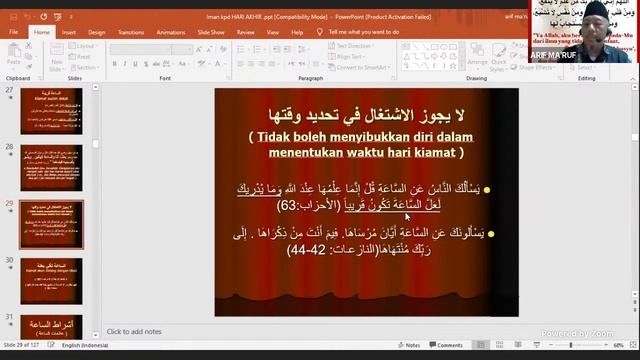Start slide show from beginning icon
The image size is (640, 360).
pos(58,17)
